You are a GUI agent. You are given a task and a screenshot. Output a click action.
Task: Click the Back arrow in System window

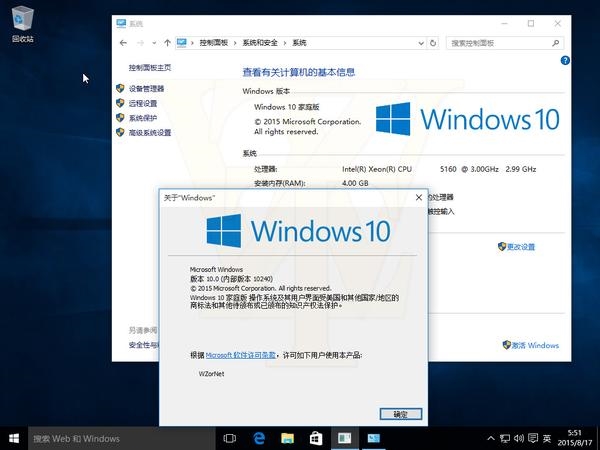pos(123,43)
